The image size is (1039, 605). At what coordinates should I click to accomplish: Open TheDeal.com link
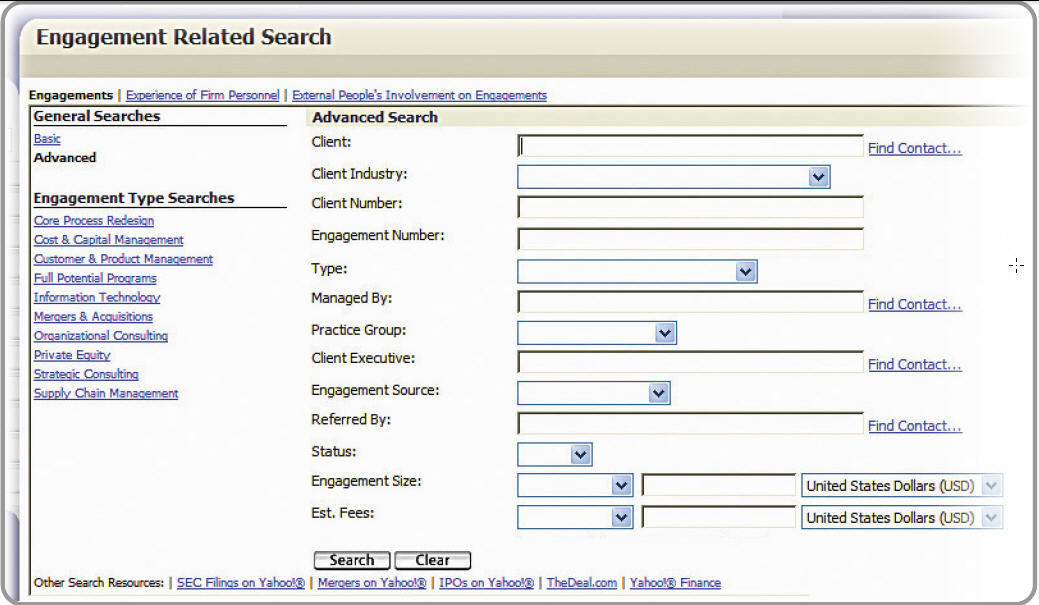[582, 583]
